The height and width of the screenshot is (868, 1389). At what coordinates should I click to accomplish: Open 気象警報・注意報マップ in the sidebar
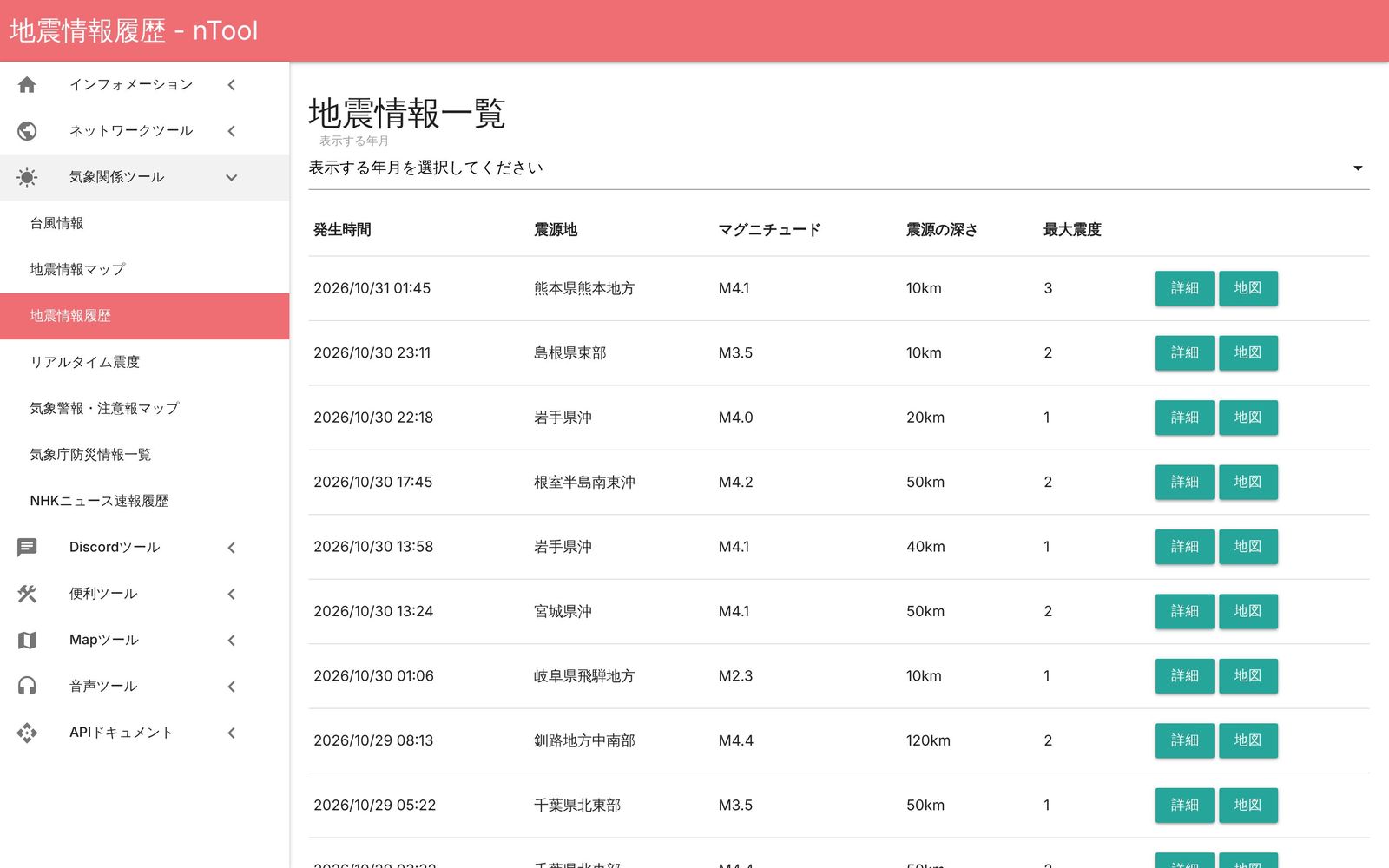pyautogui.click(x=144, y=408)
